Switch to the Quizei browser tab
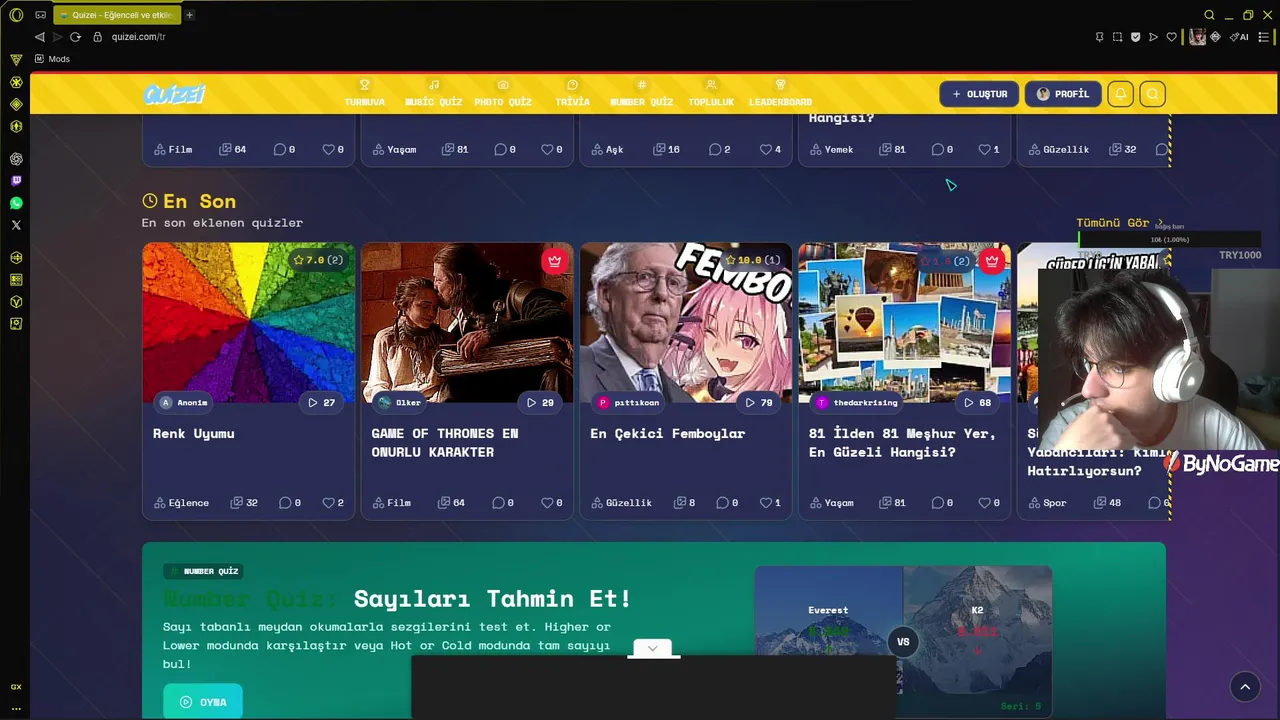 116,15
